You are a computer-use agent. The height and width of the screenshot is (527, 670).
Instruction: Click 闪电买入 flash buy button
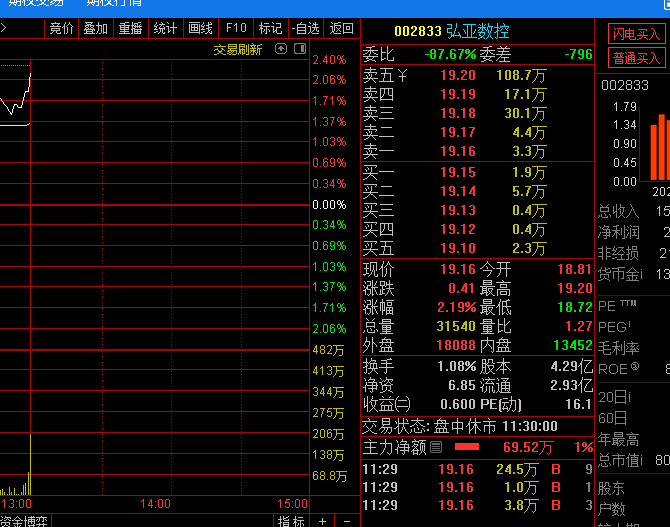pyautogui.click(x=637, y=34)
